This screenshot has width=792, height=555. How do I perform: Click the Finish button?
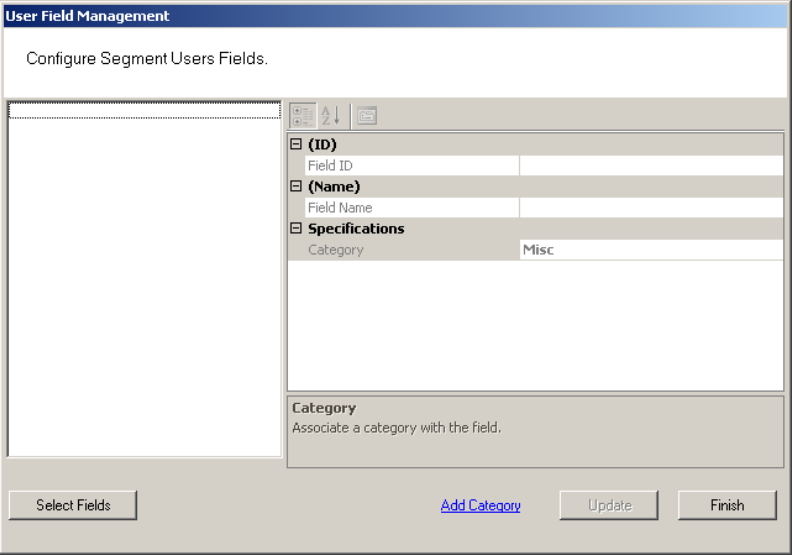[727, 505]
